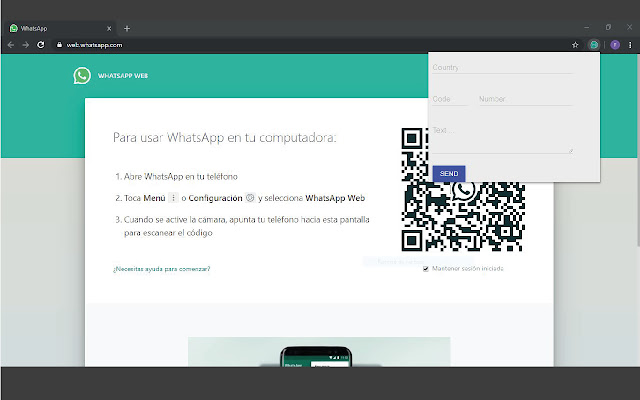Uncheck Mantener sesión iniciada checkbox

click(426, 269)
